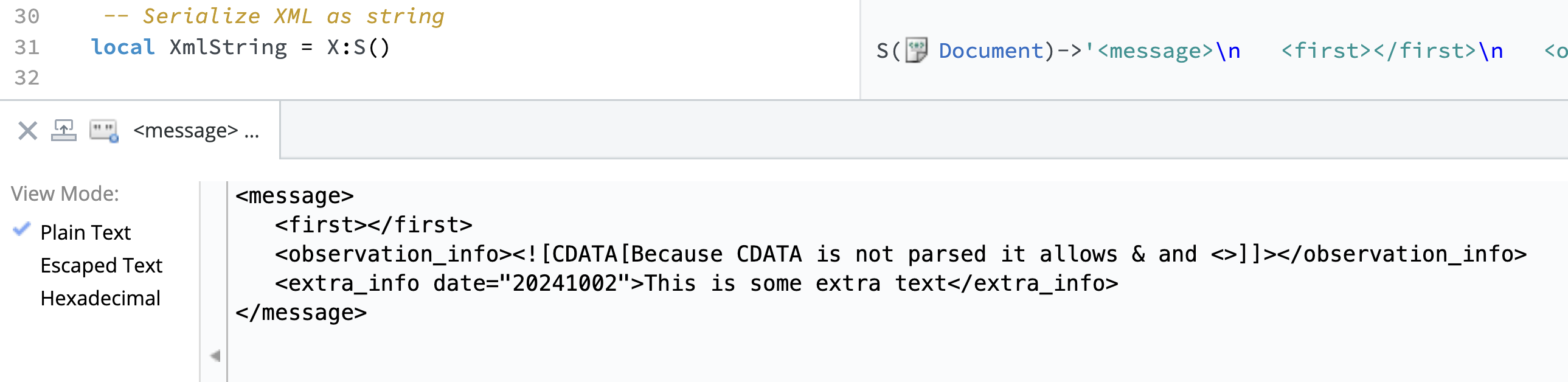
Task: Open the Document link in the annotation
Action: pyautogui.click(x=991, y=50)
